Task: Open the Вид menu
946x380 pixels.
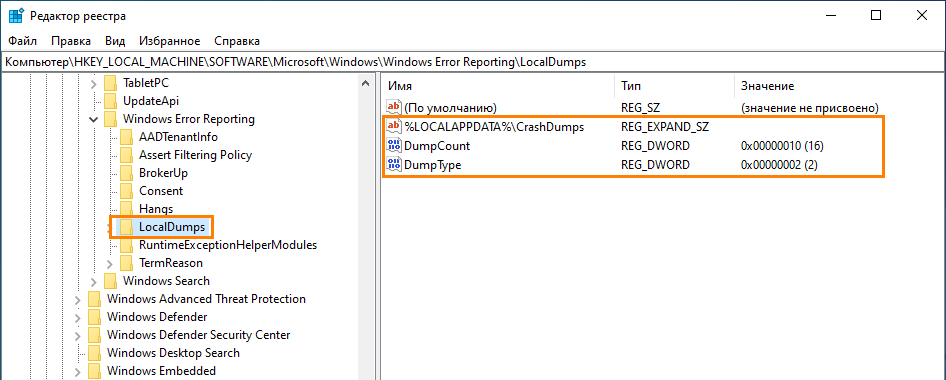Action: pyautogui.click(x=115, y=41)
